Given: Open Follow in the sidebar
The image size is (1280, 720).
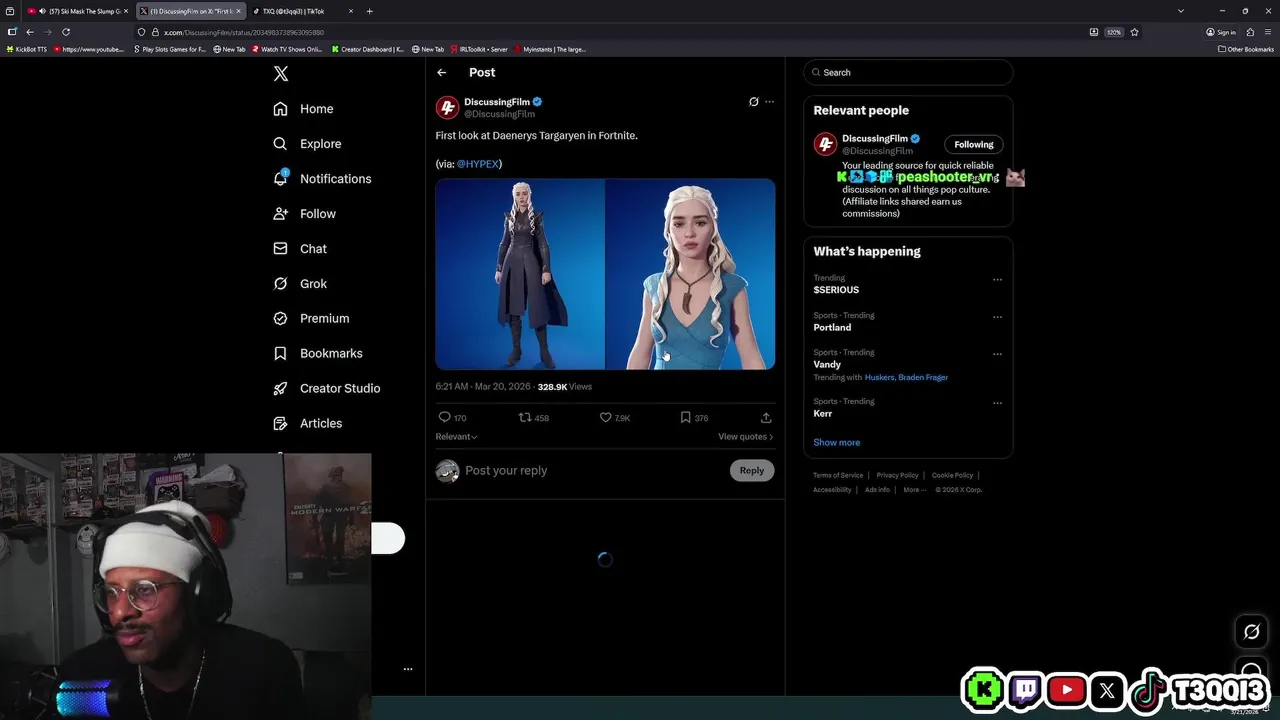Looking at the screenshot, I should click(x=304, y=214).
